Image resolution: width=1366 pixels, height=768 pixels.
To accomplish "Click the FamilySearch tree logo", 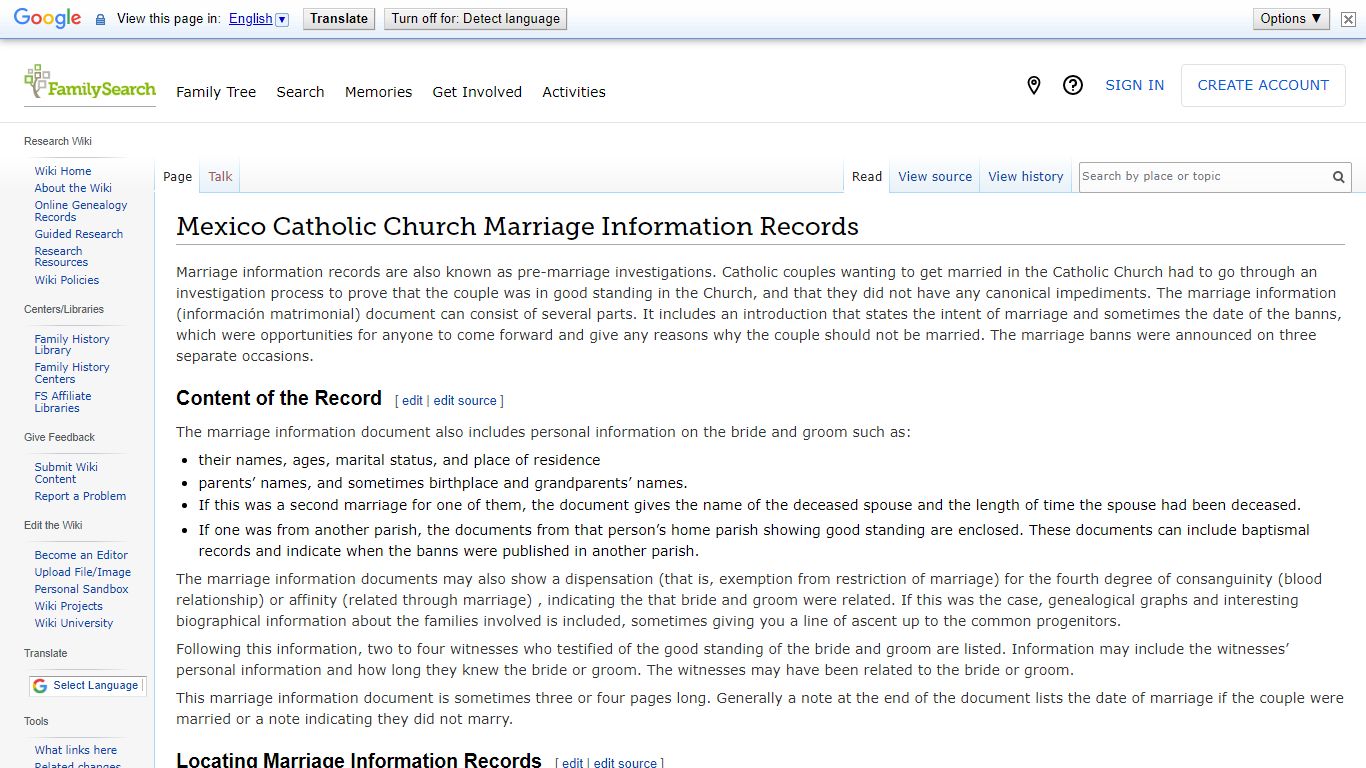I will click(x=89, y=84).
